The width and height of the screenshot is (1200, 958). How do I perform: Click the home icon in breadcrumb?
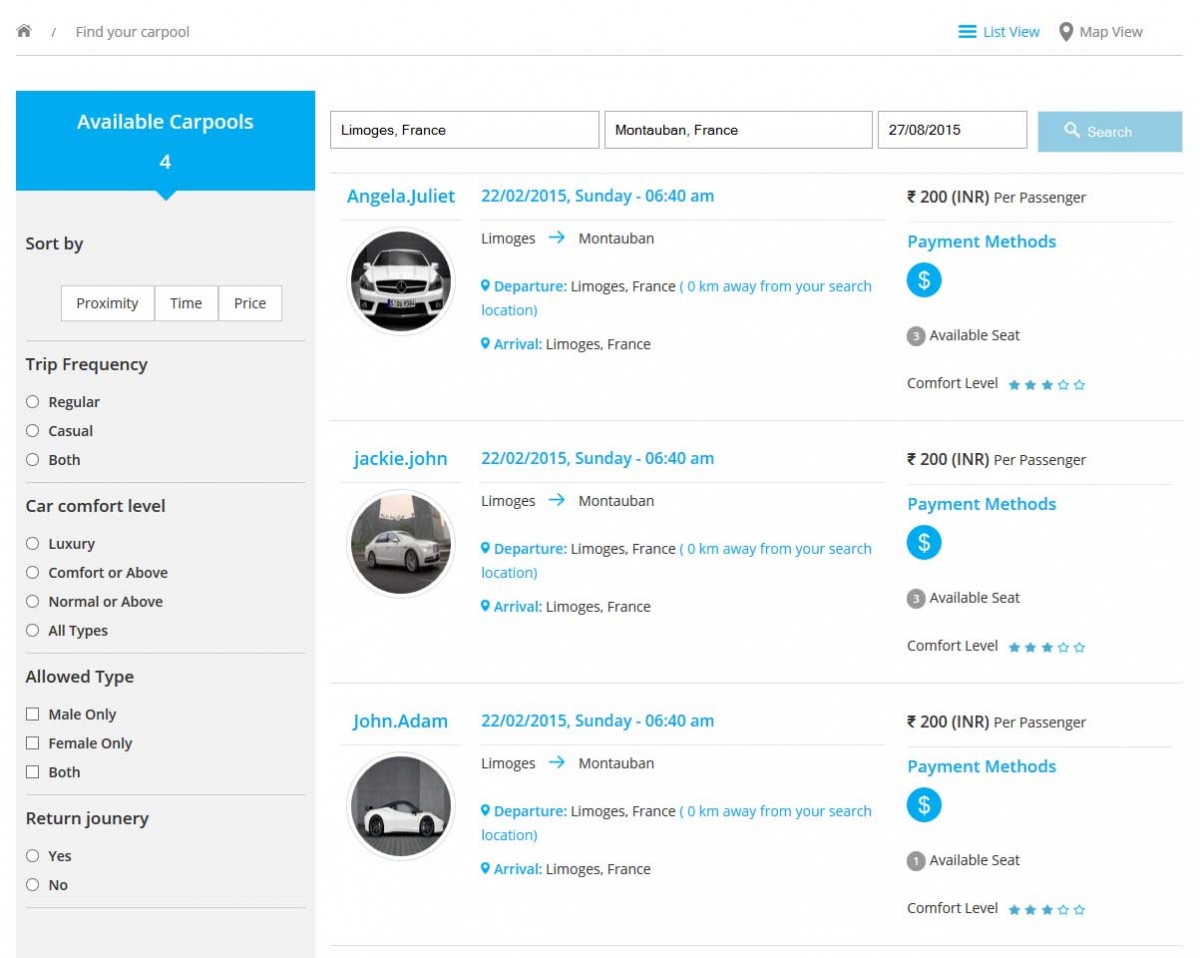[24, 31]
